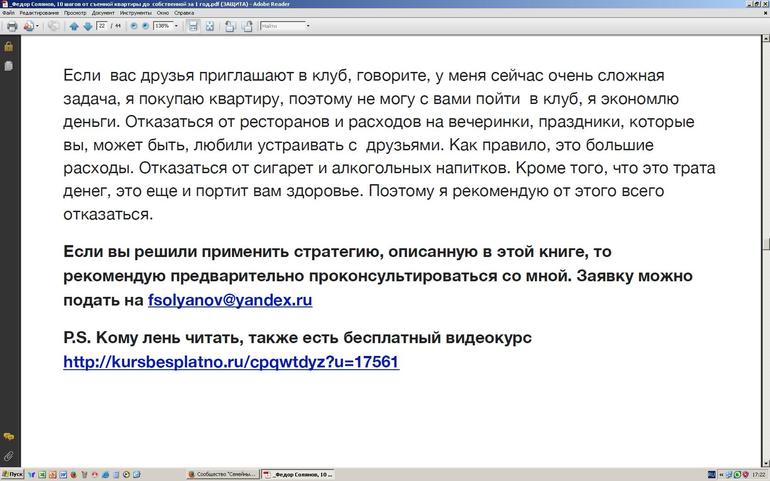Toggle the fit-width scrolling mode button

tap(192, 26)
